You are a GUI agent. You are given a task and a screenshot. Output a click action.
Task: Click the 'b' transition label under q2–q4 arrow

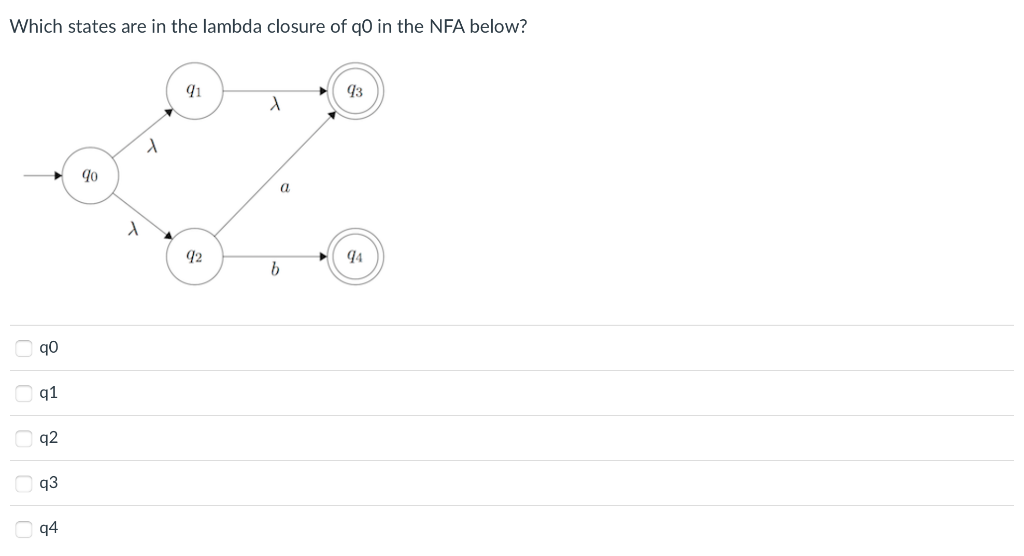click(x=275, y=269)
